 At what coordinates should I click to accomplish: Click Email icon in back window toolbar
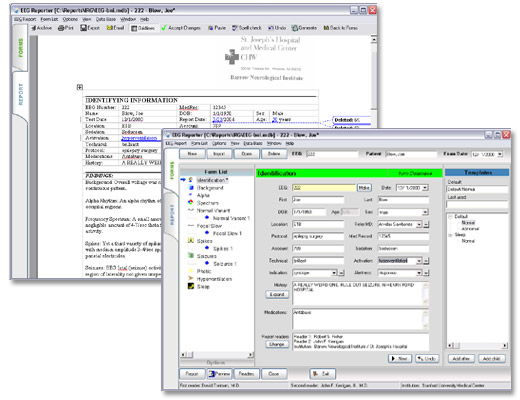point(109,28)
